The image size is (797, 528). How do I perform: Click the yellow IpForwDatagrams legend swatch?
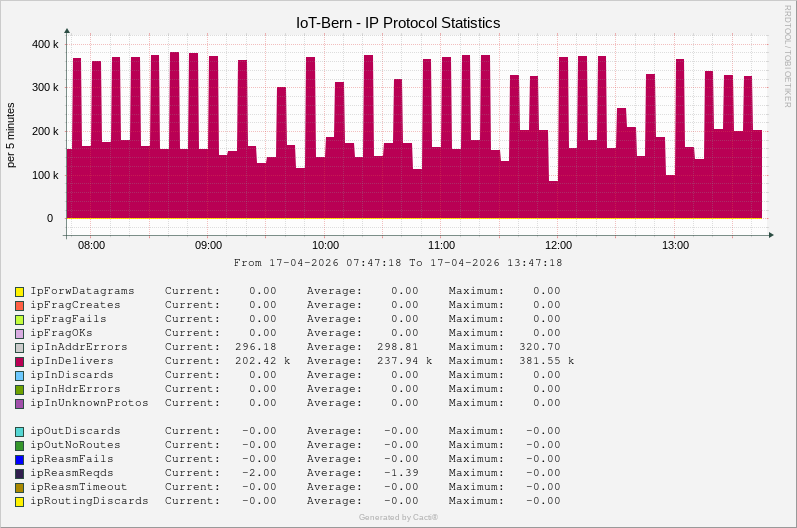point(19,291)
